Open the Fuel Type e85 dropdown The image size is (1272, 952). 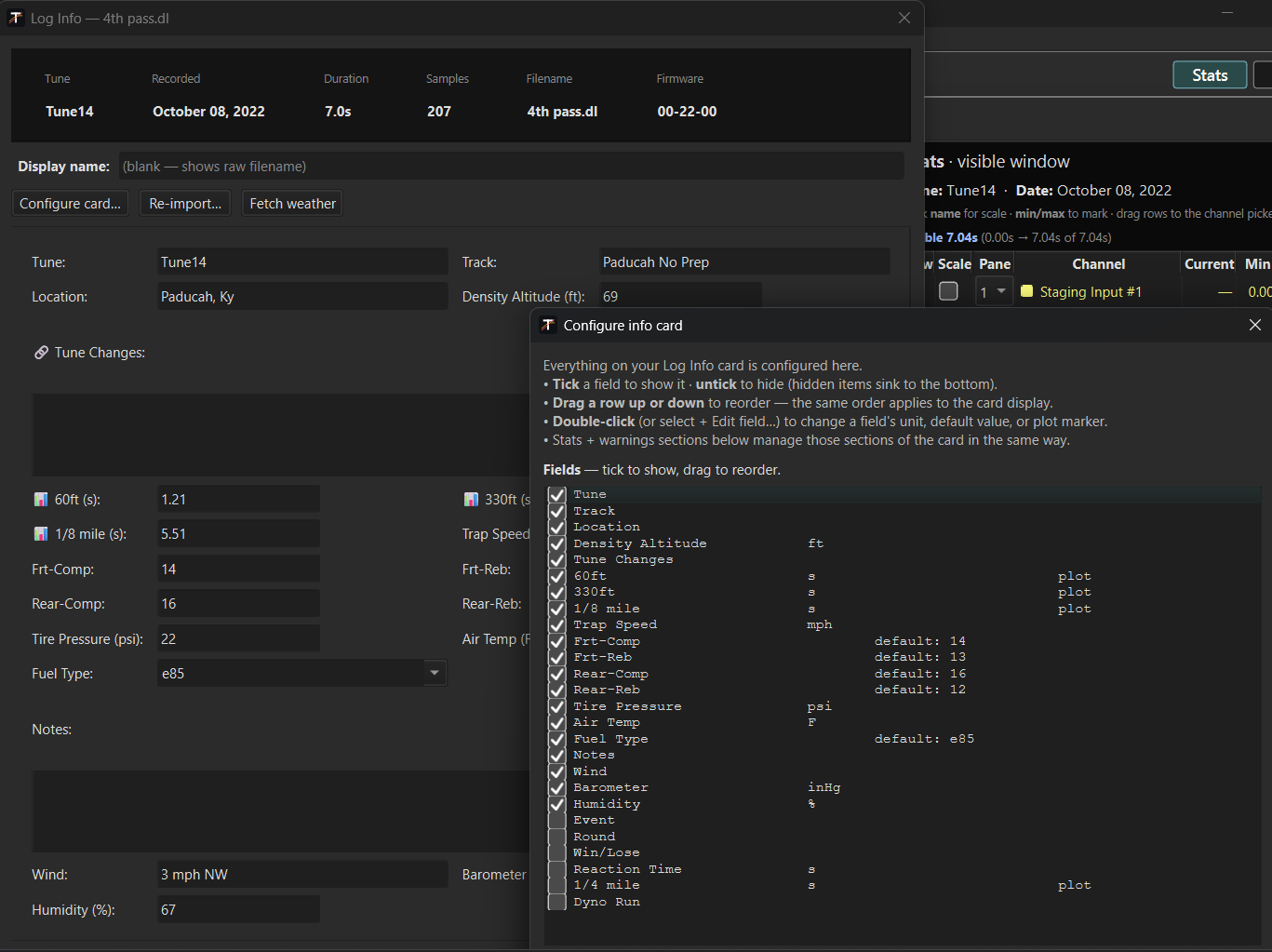pyautogui.click(x=435, y=673)
